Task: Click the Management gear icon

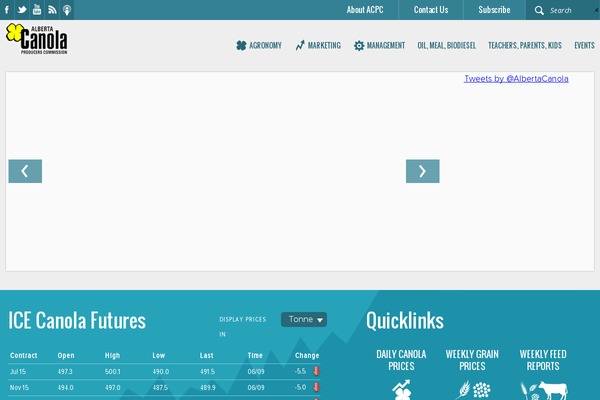Action: click(x=359, y=46)
